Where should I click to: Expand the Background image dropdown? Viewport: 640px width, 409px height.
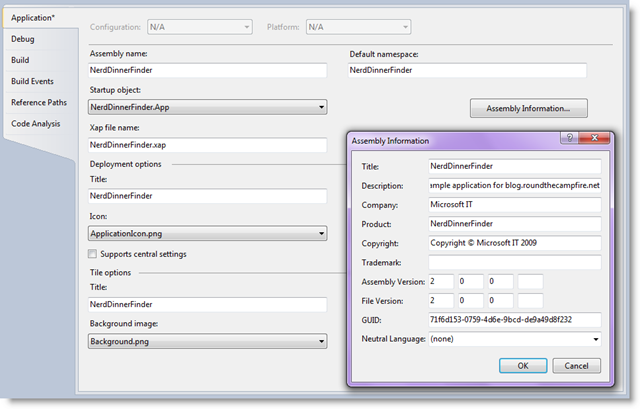tap(207, 341)
